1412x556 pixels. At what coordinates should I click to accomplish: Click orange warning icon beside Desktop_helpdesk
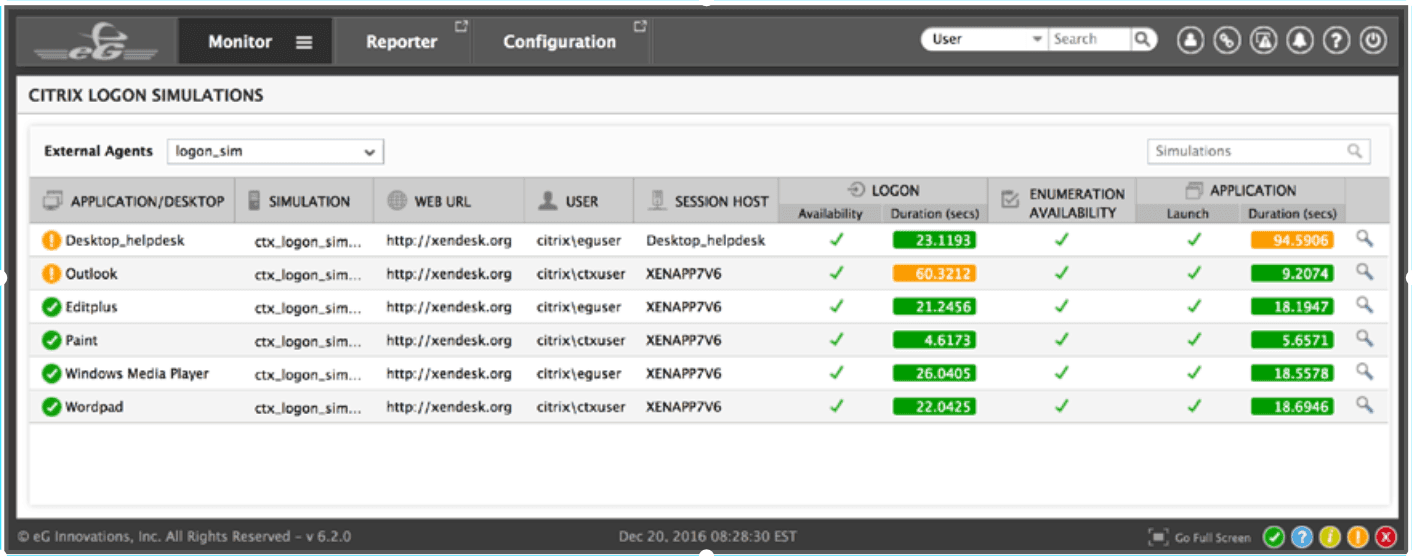point(52,241)
